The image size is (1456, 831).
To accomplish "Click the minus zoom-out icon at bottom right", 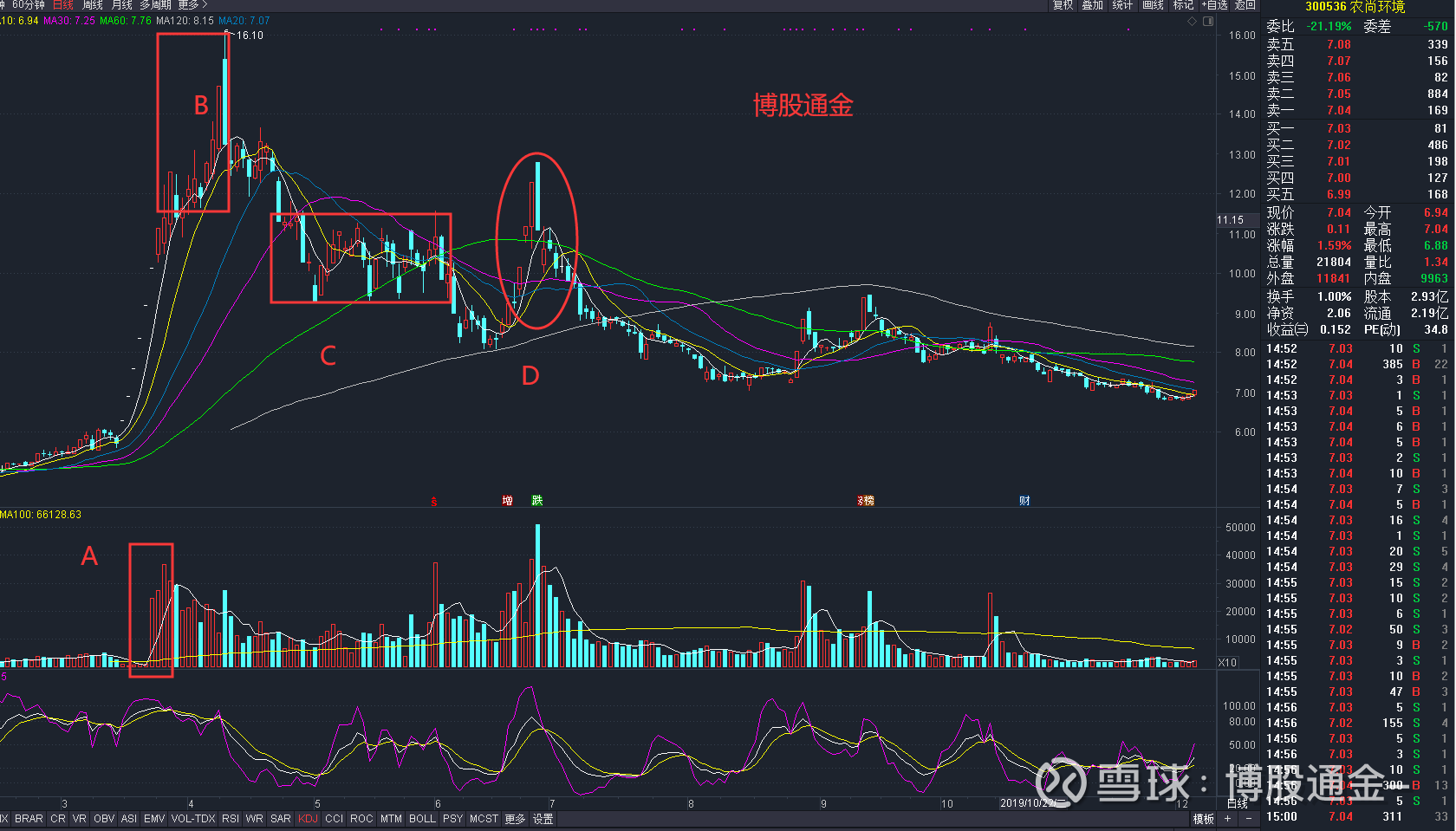I will [x=1249, y=819].
